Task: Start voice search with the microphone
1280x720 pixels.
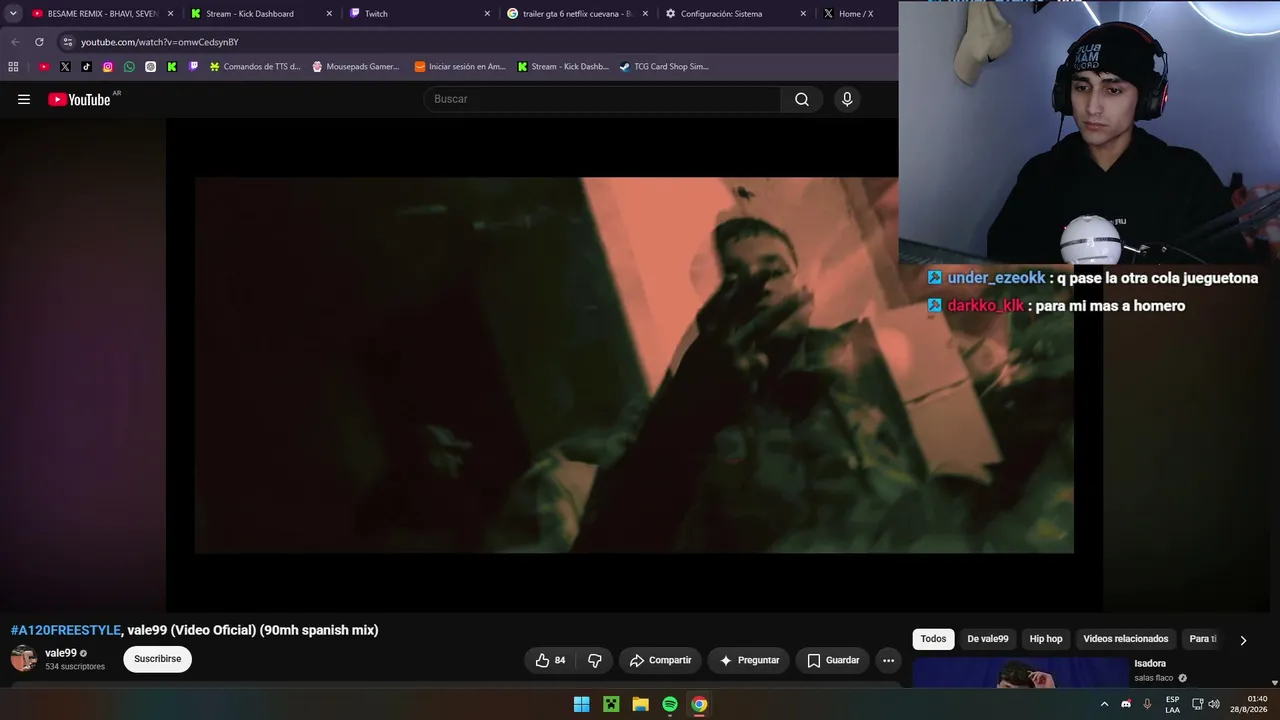Action: click(847, 99)
